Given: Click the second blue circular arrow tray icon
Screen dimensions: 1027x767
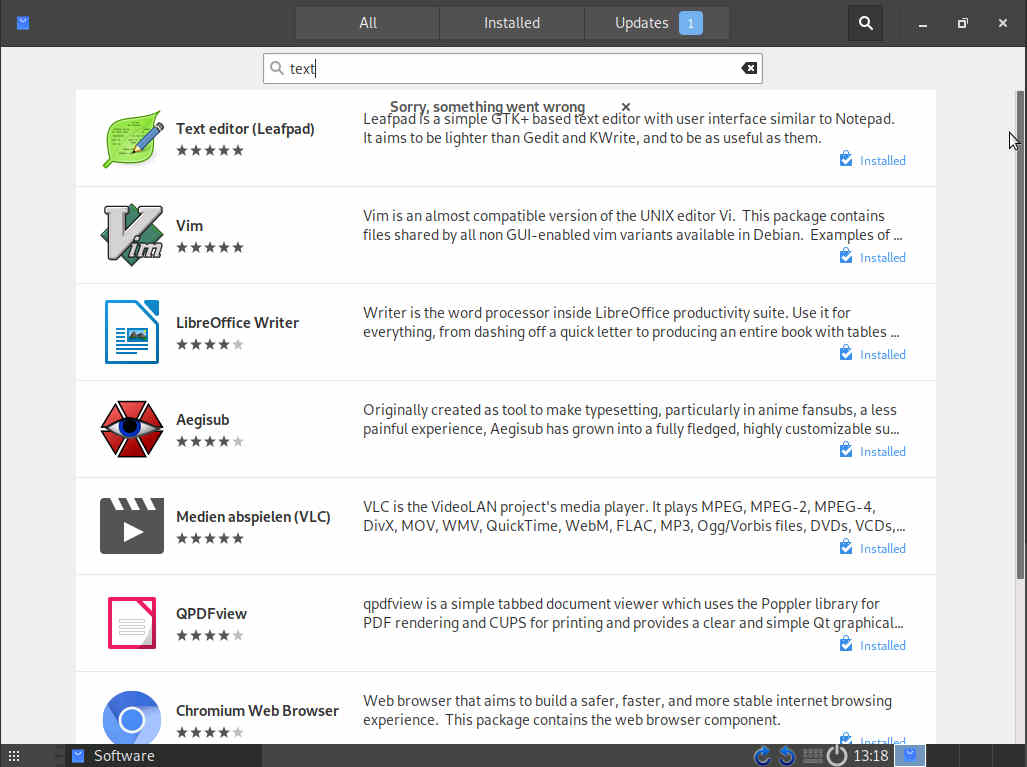Looking at the screenshot, I should pyautogui.click(x=787, y=756).
